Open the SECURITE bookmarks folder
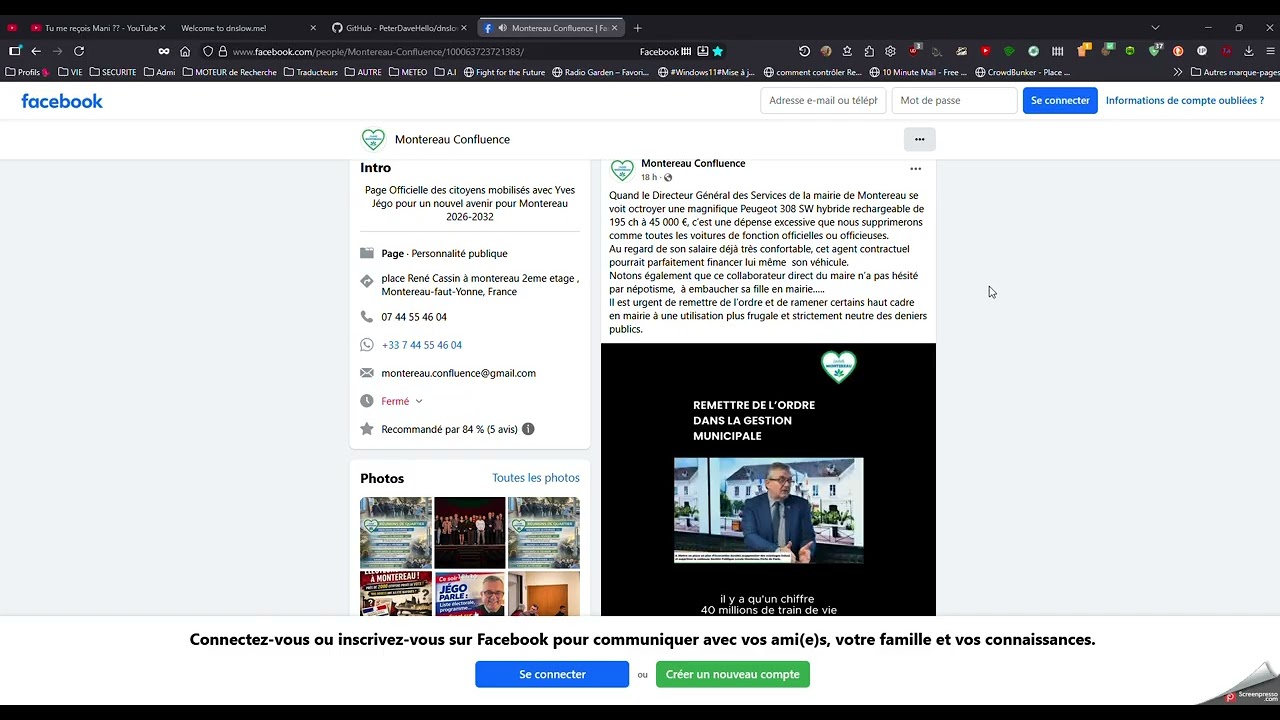This screenshot has width=1280, height=720. pyautogui.click(x=112, y=72)
